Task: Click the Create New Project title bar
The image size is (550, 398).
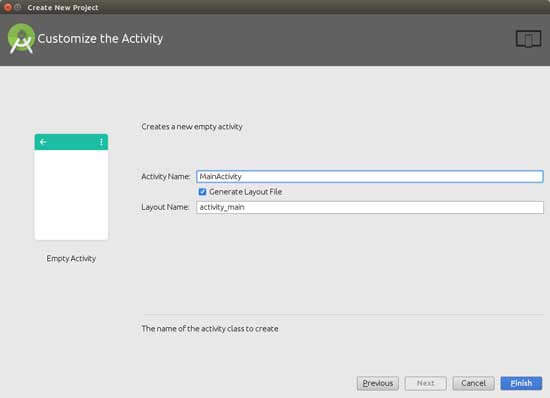Action: click(63, 7)
